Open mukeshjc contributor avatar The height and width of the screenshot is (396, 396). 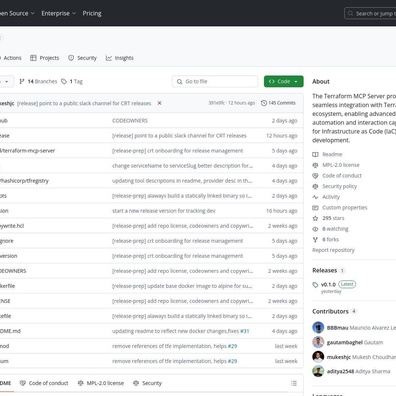click(318, 357)
